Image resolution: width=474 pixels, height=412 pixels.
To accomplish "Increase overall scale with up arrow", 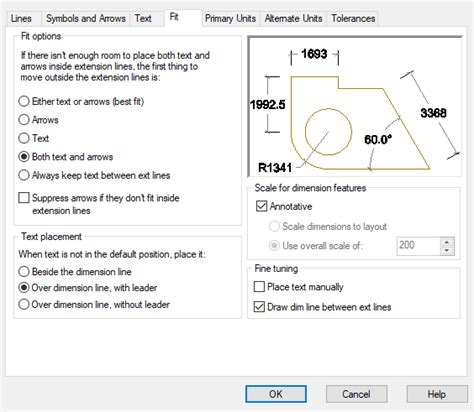I will (x=447, y=242).
